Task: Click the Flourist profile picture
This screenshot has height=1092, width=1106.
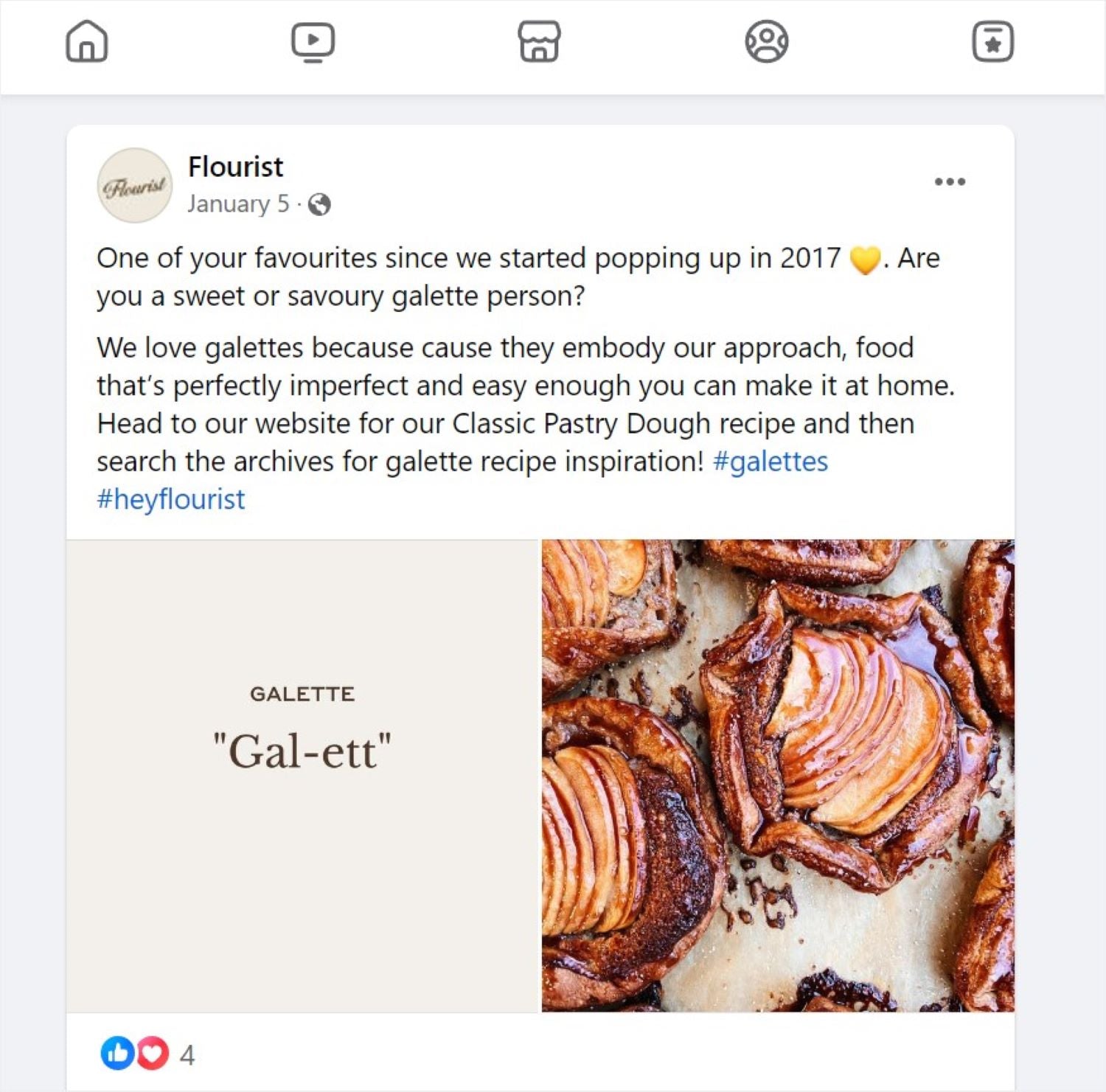Action: tap(134, 185)
